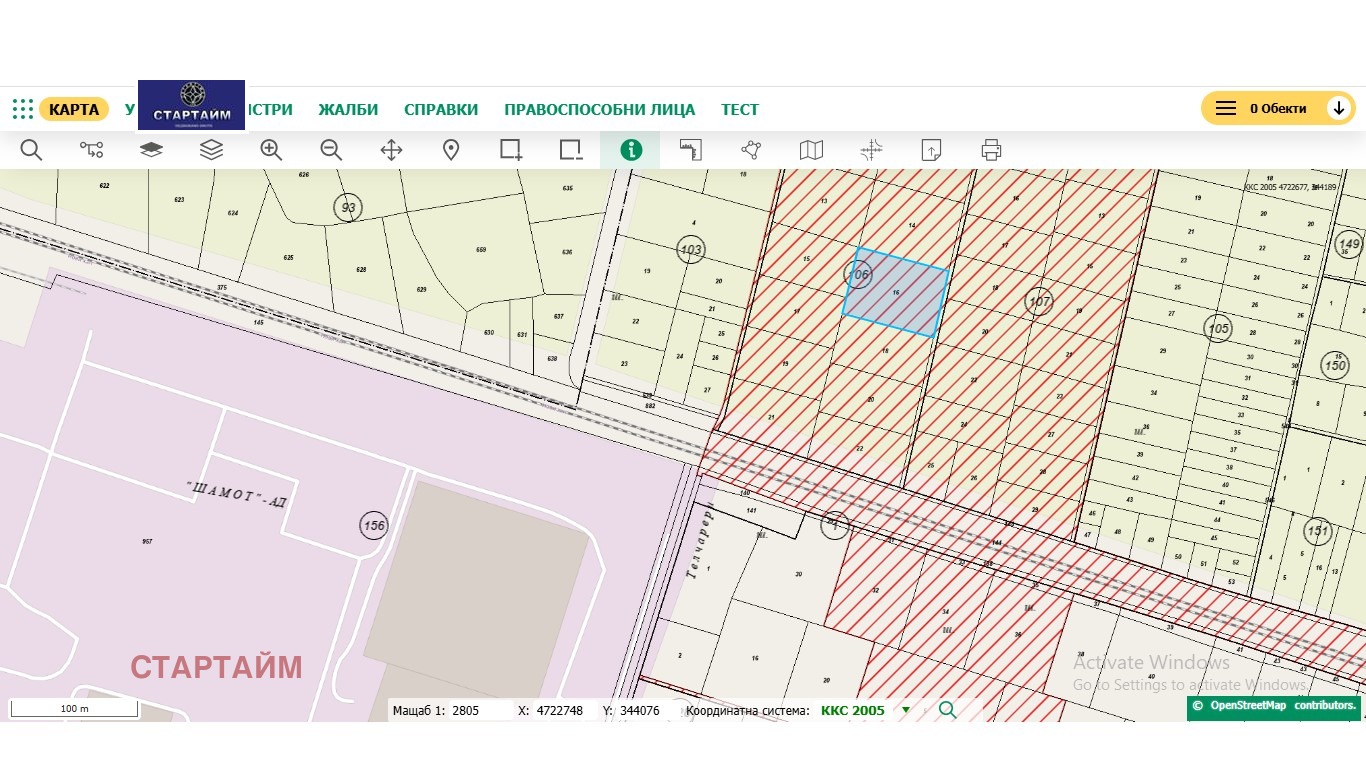Click the КАРТА button
Viewport: 1366px width, 768px height.
point(74,109)
